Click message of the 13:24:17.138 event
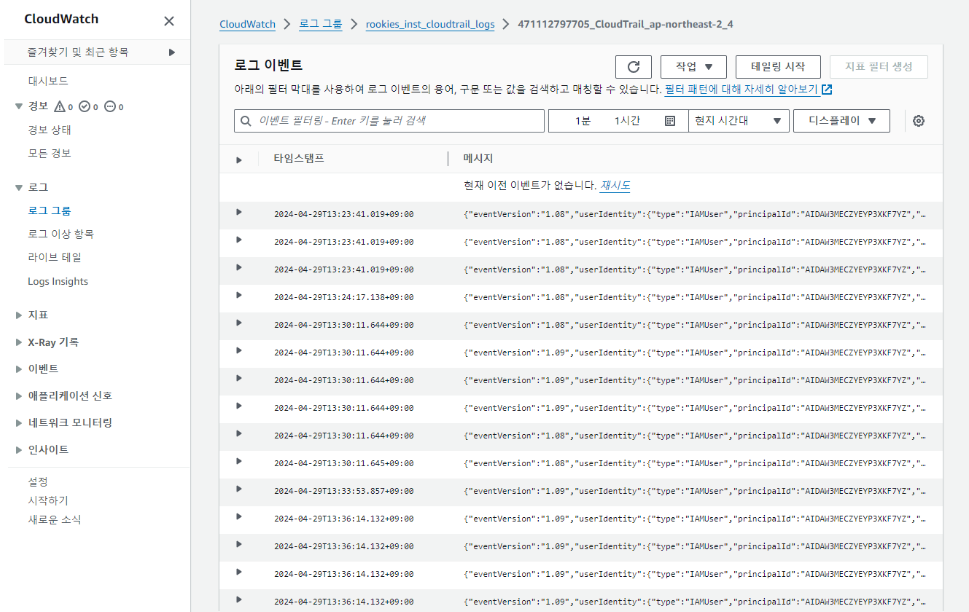This screenshot has height=612, width=969. [x=695, y=297]
